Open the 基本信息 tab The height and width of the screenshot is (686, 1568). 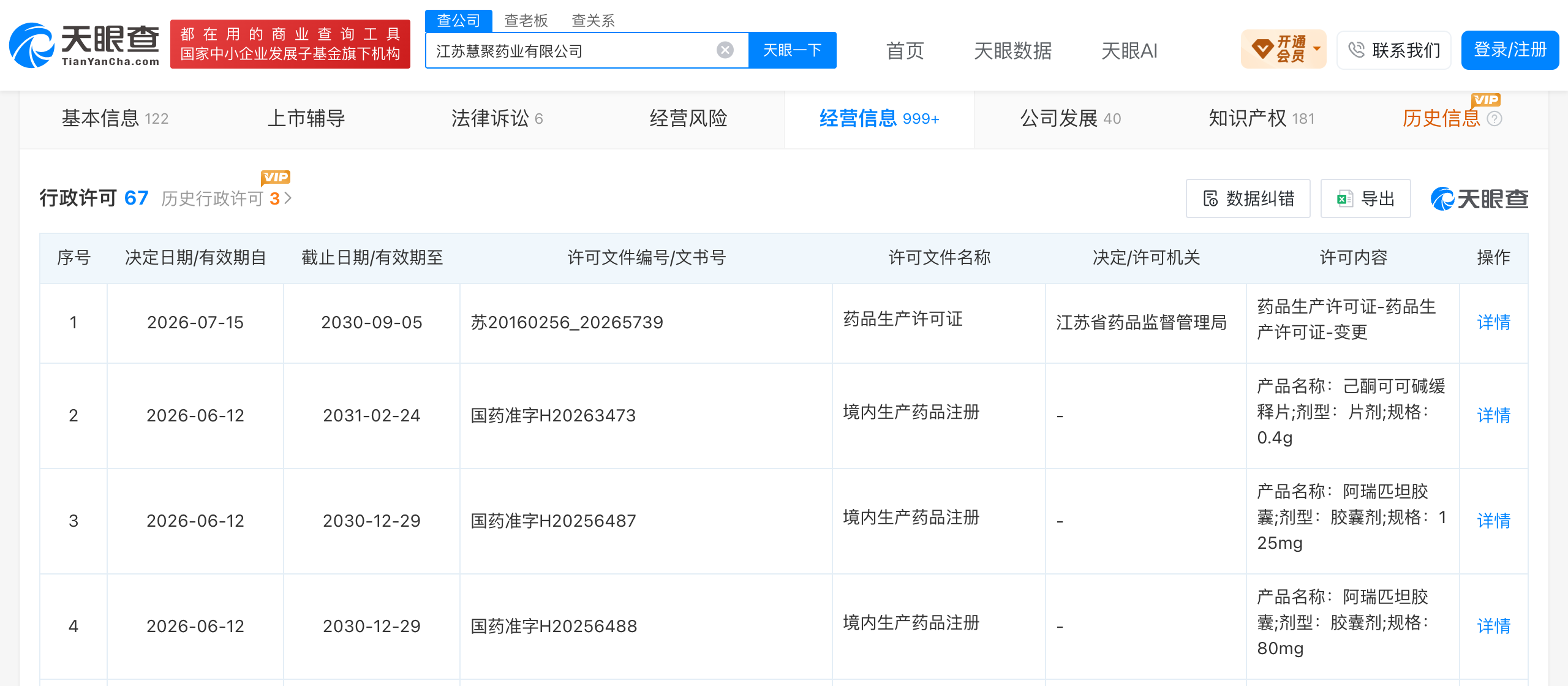[x=115, y=118]
